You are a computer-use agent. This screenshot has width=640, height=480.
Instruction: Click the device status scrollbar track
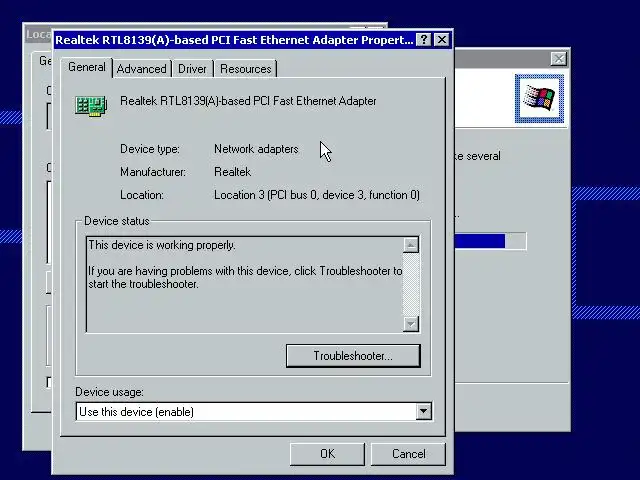[x=411, y=284]
